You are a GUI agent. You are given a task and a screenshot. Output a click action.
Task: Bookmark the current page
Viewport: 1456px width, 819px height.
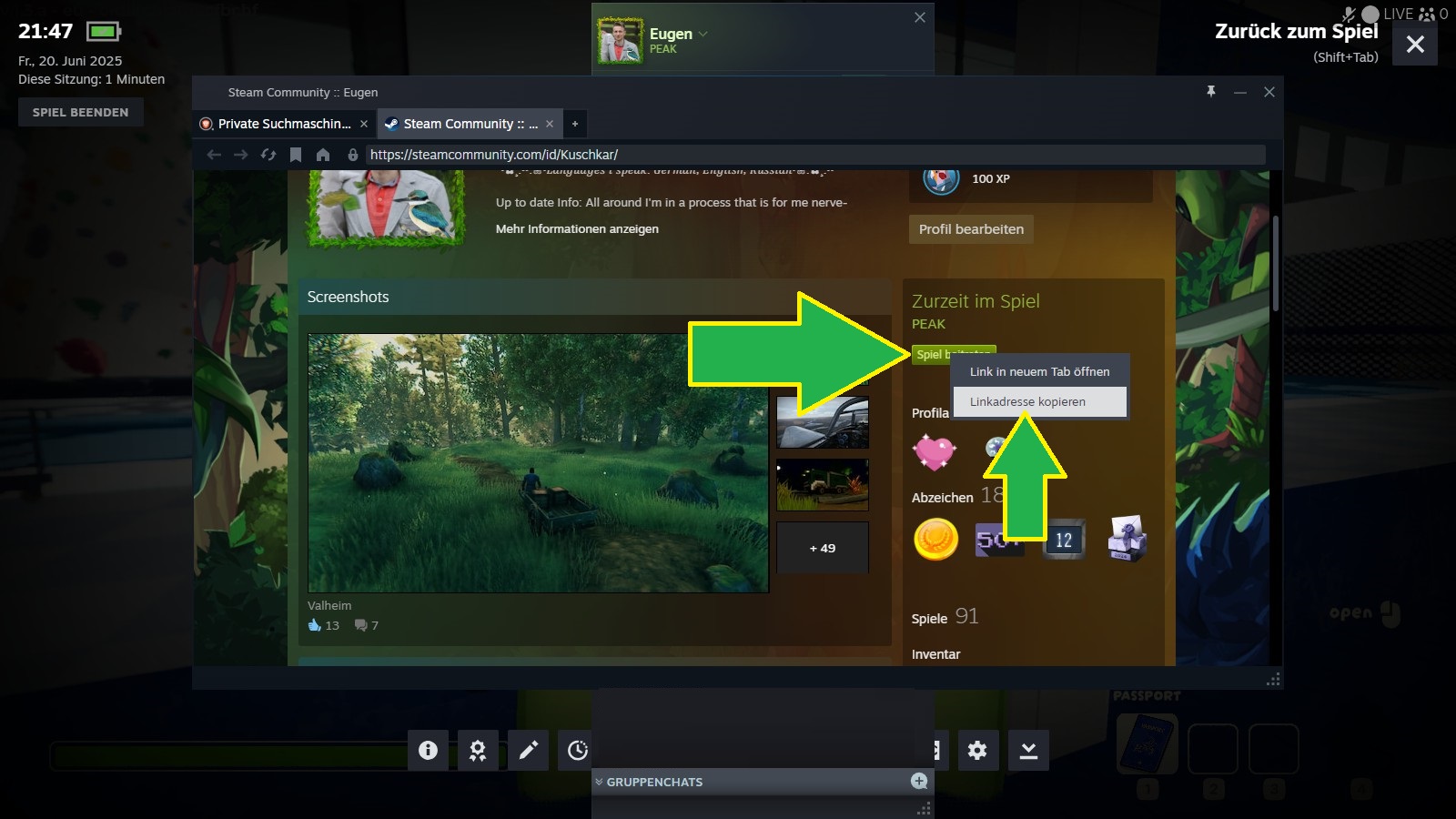[x=296, y=155]
